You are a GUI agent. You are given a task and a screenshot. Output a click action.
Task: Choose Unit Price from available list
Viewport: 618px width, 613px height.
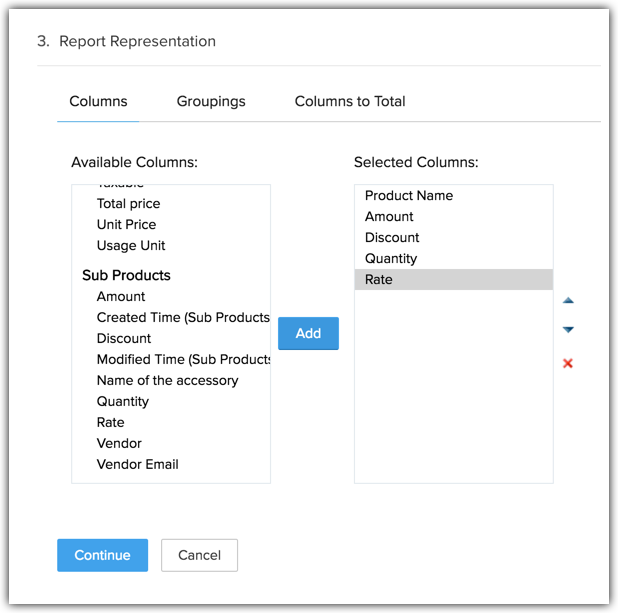tap(126, 224)
